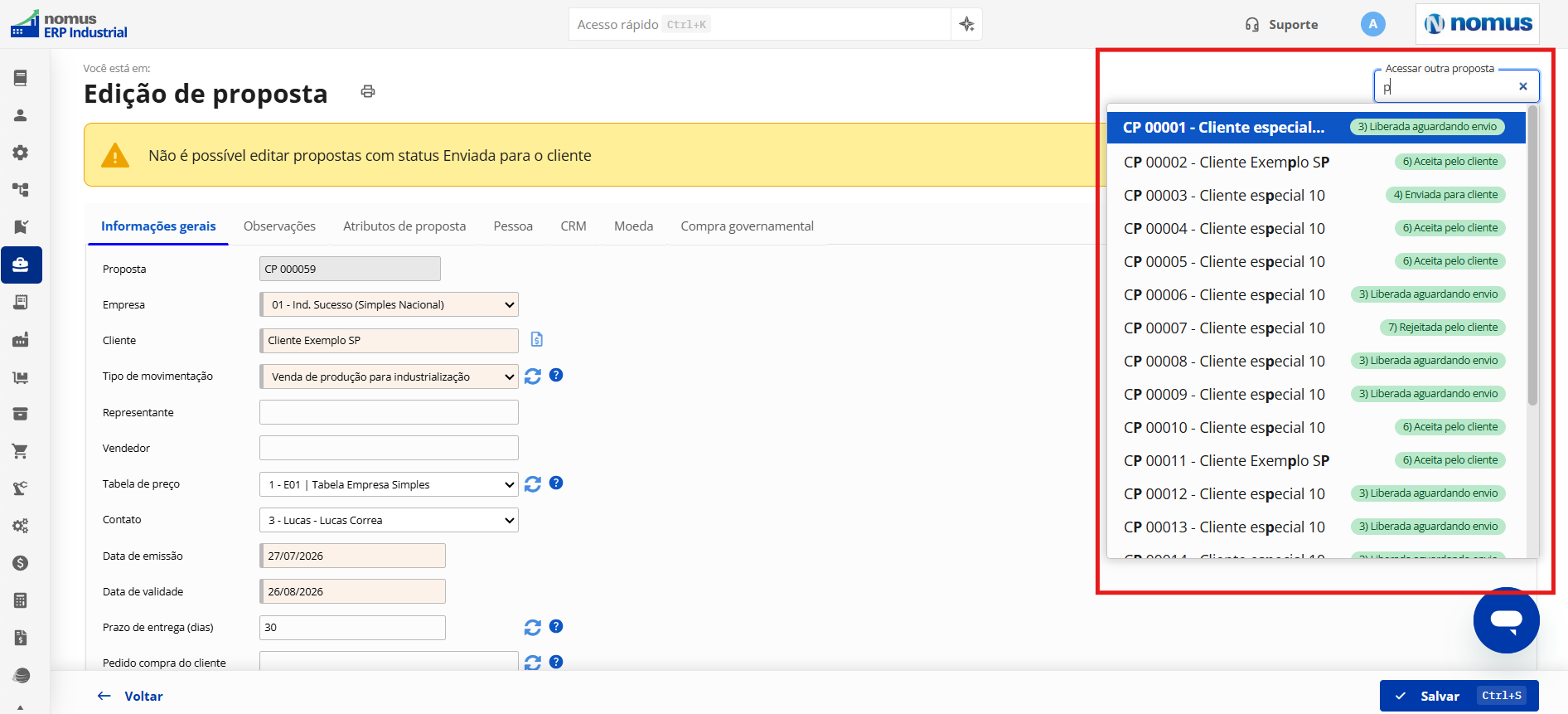Screen dimensions: 1568x714
Task: Refresh the Tabela de preço value
Action: point(533,484)
